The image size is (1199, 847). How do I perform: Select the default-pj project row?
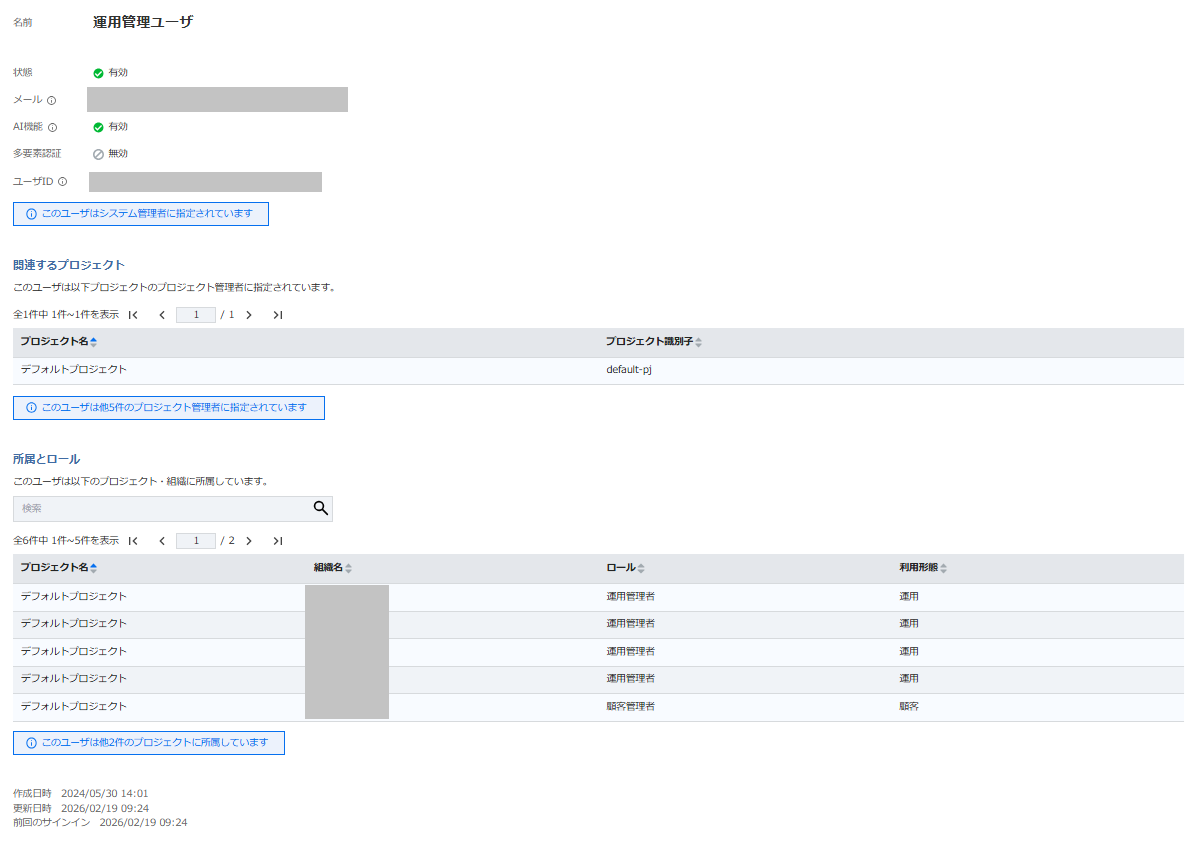click(629, 370)
